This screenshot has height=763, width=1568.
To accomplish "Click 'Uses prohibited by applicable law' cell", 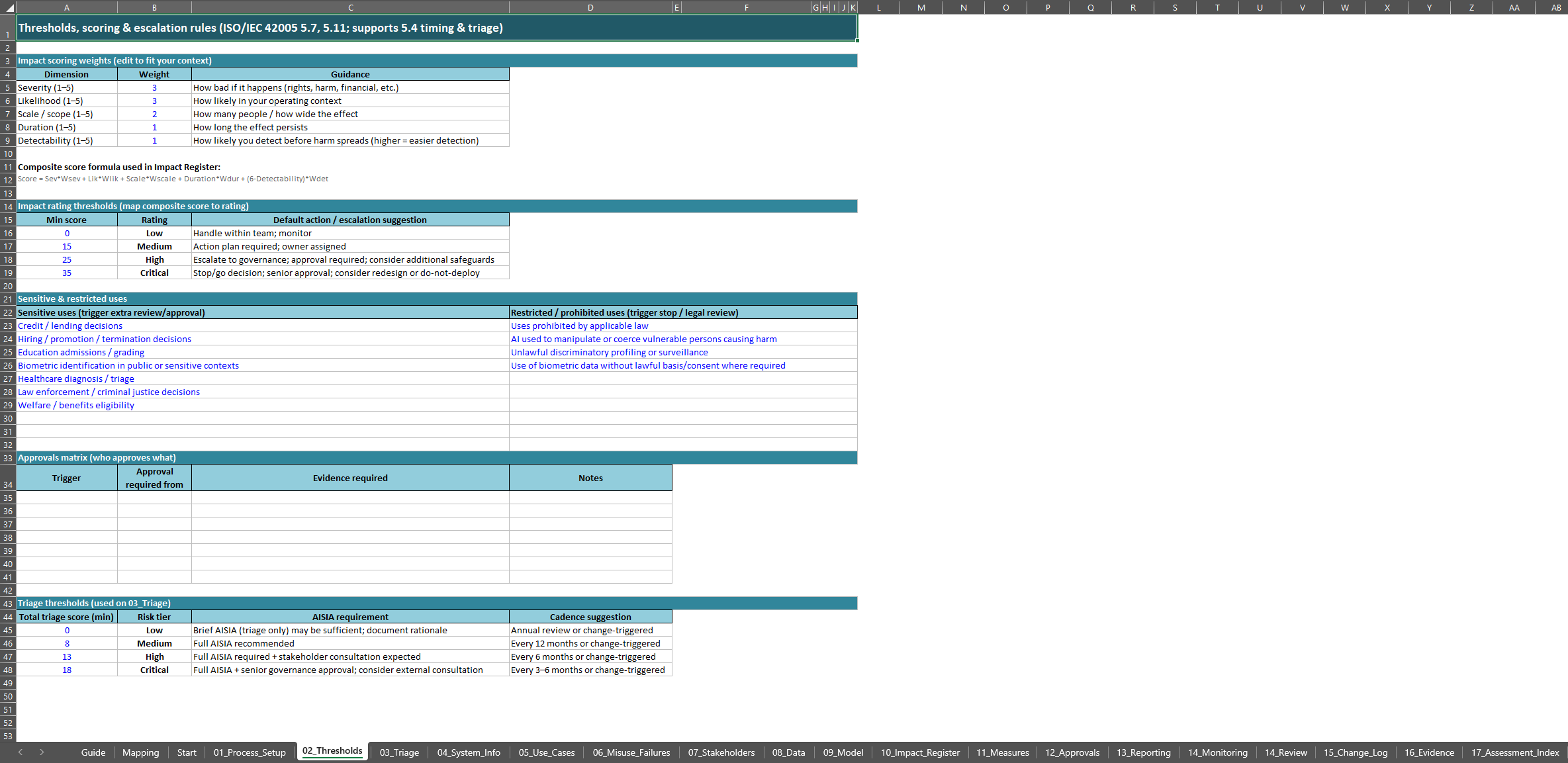I will click(x=579, y=326).
